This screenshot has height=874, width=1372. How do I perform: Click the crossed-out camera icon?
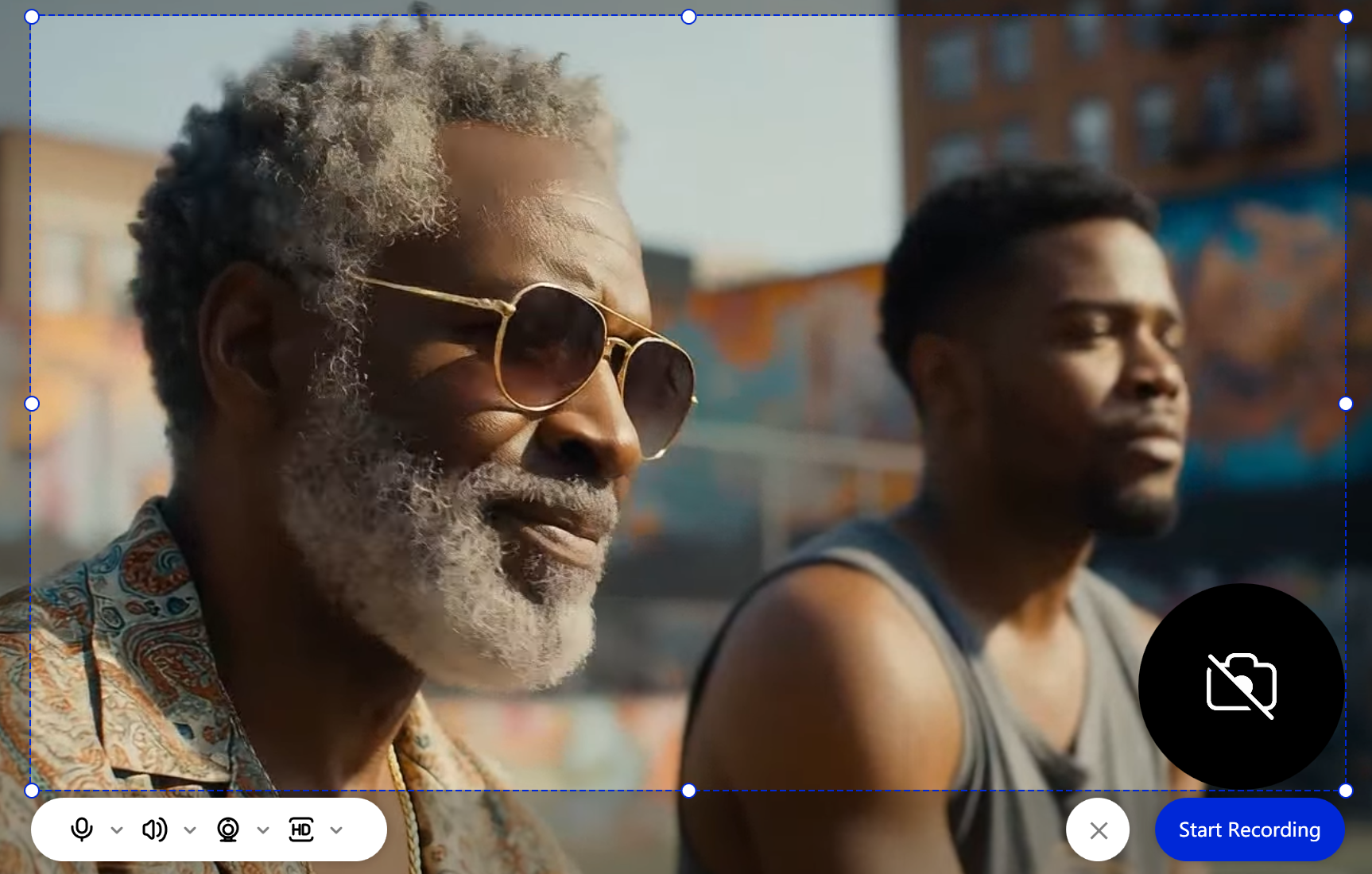[1242, 685]
